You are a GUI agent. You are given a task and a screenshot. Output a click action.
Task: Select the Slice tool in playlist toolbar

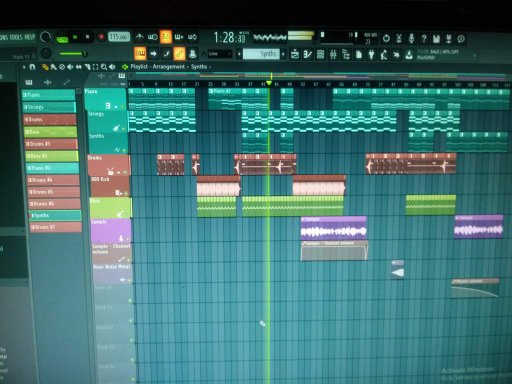(87, 67)
